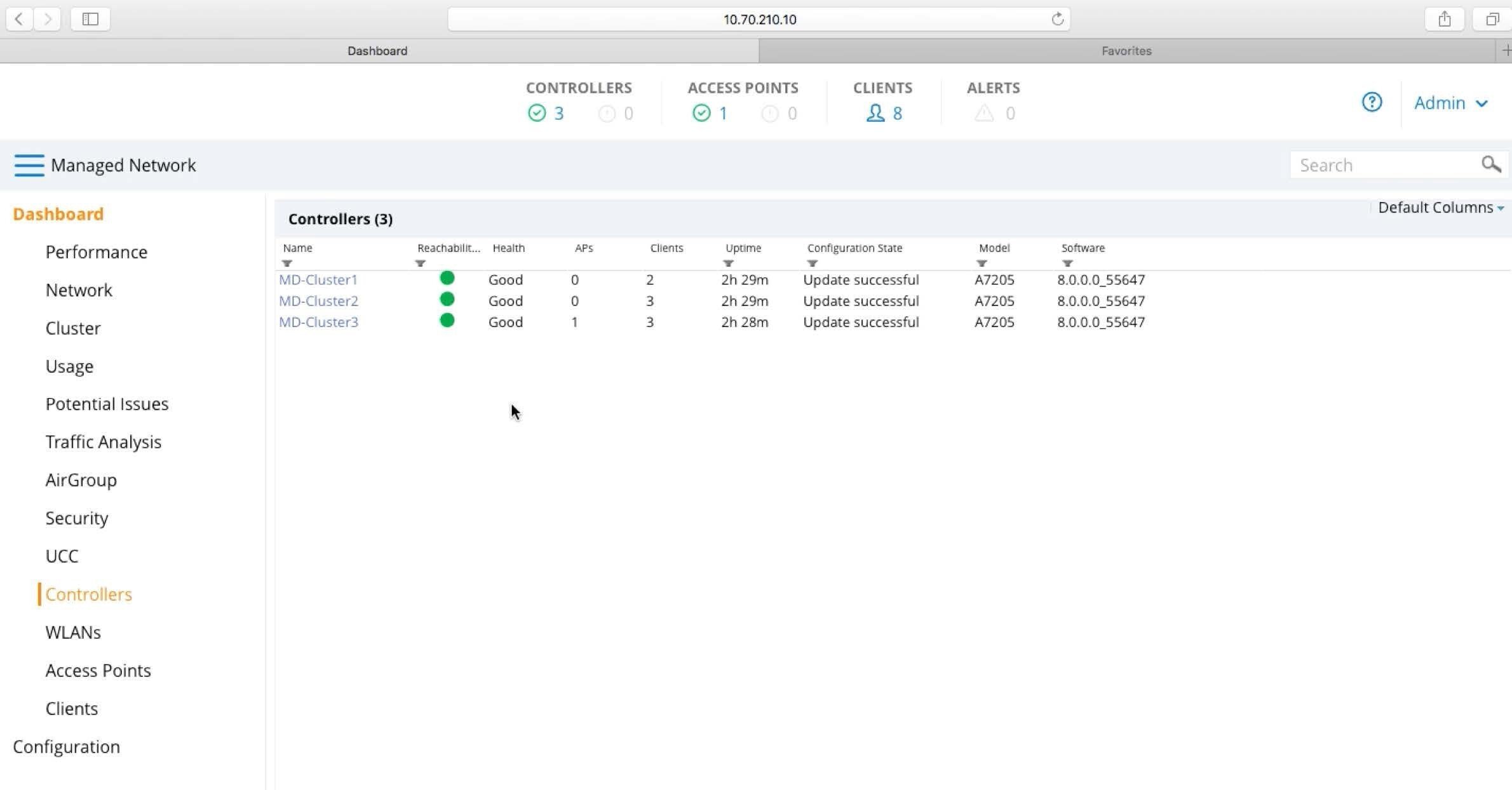
Task: Select Traffic Analysis in the sidebar
Action: tap(103, 441)
